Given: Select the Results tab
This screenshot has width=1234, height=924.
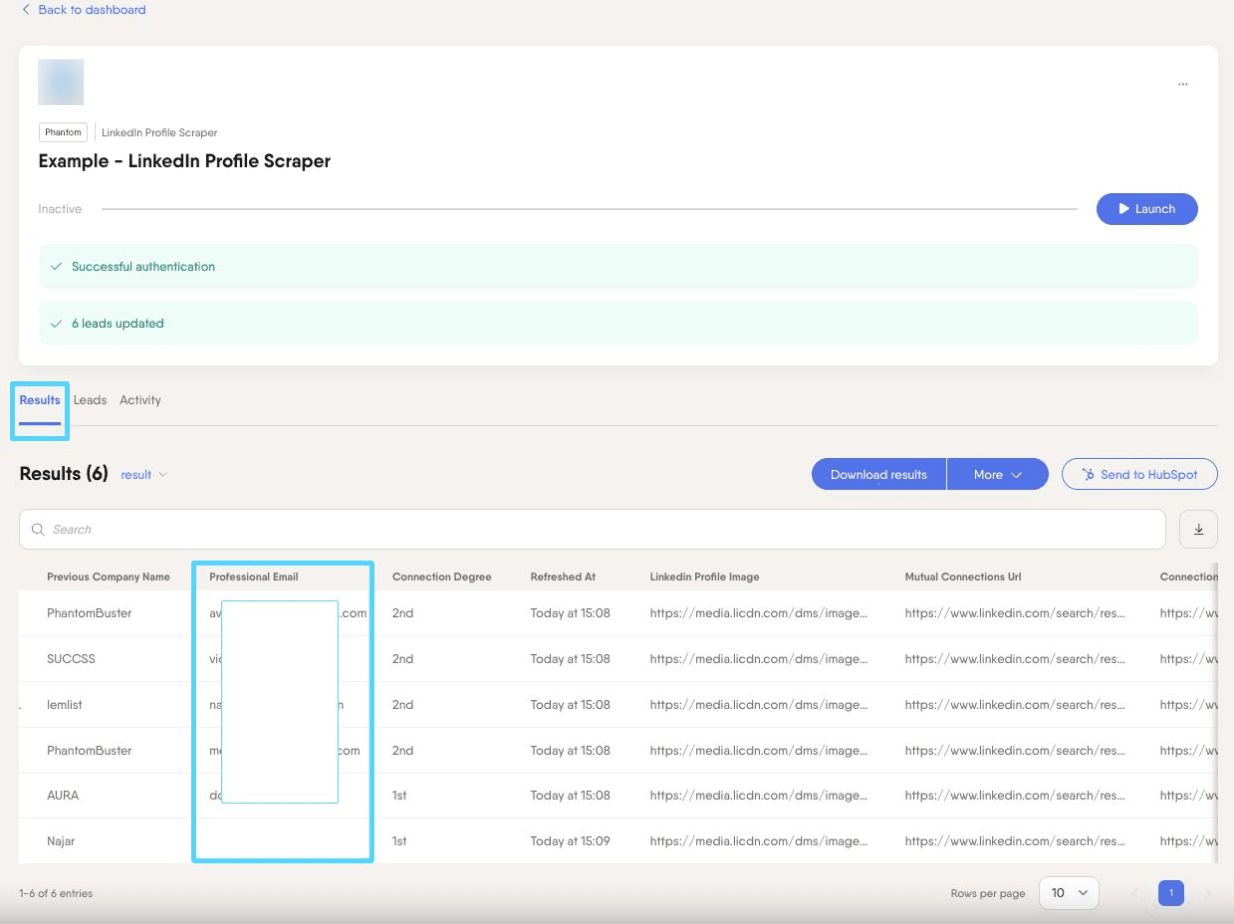Looking at the screenshot, I should [x=40, y=400].
